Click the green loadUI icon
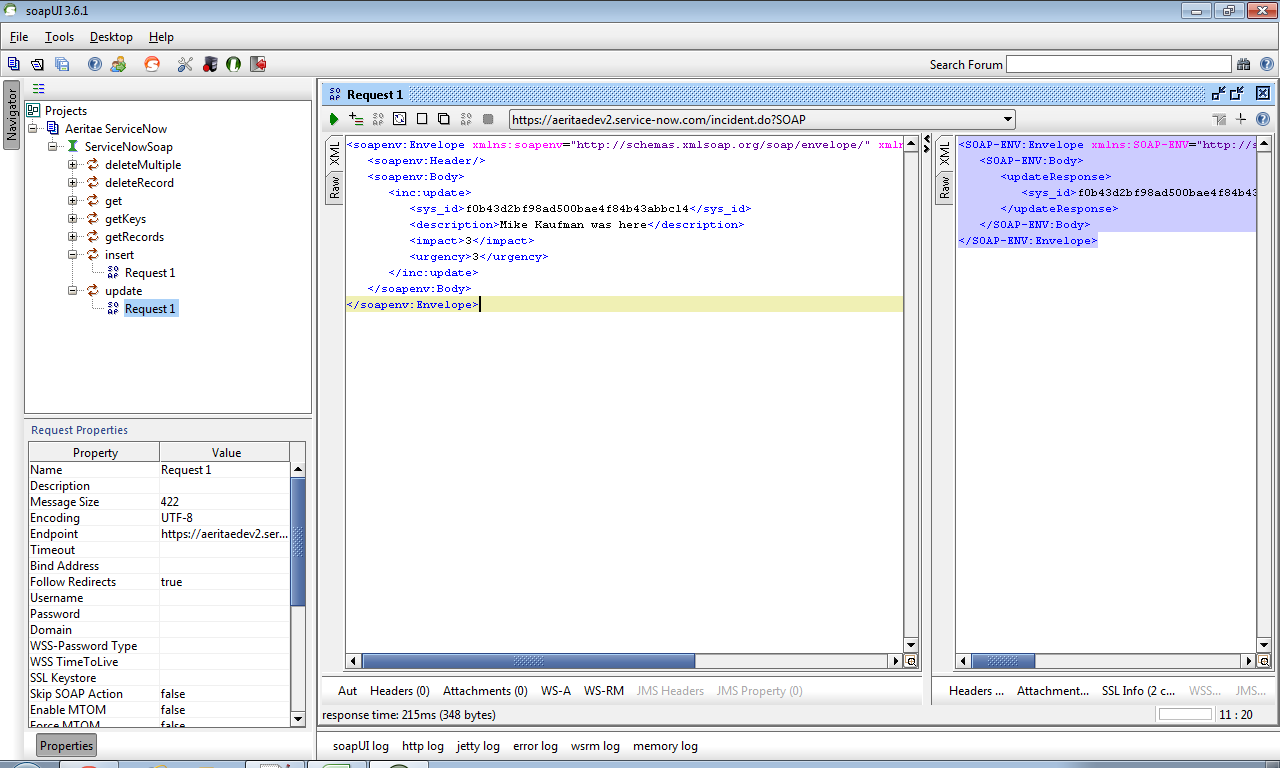 click(233, 64)
